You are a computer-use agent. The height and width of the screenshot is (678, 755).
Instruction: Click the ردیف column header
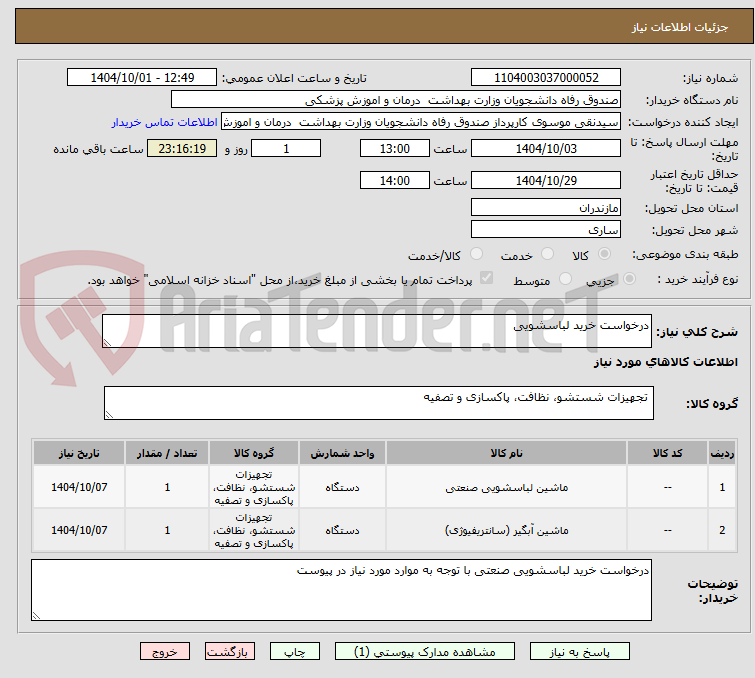point(722,453)
